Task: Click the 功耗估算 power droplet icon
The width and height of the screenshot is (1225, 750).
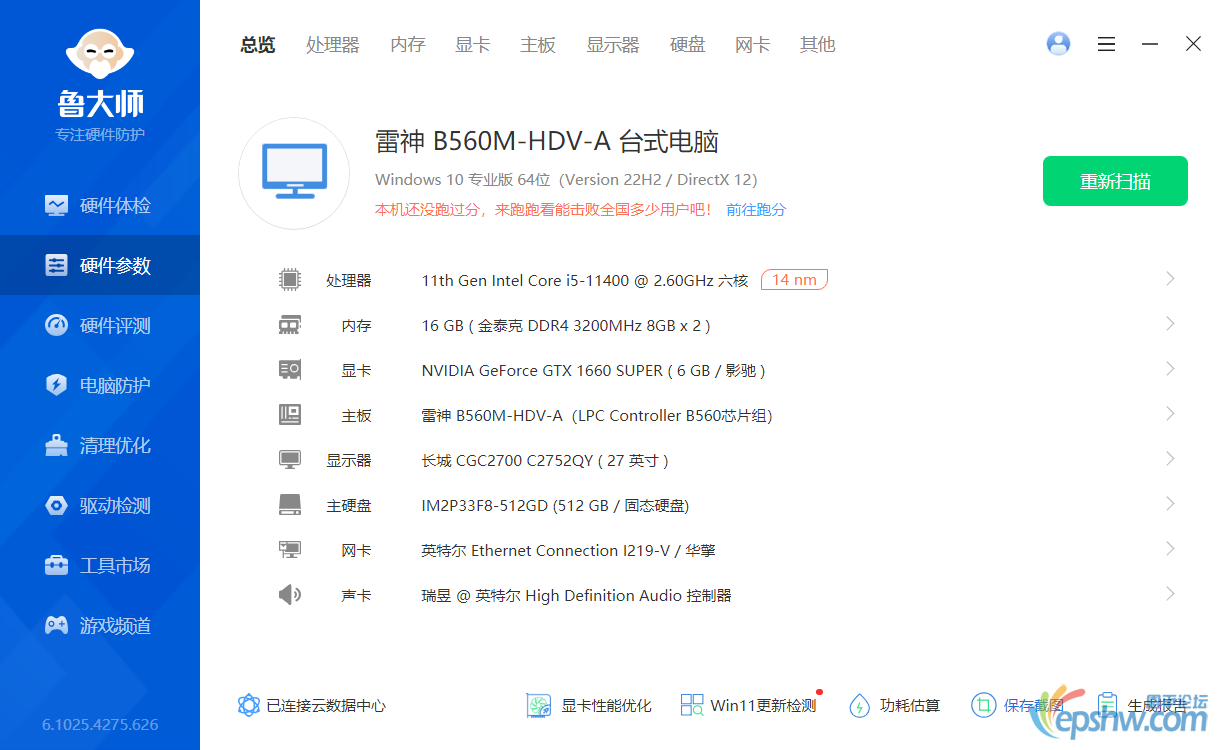Action: pyautogui.click(x=859, y=705)
